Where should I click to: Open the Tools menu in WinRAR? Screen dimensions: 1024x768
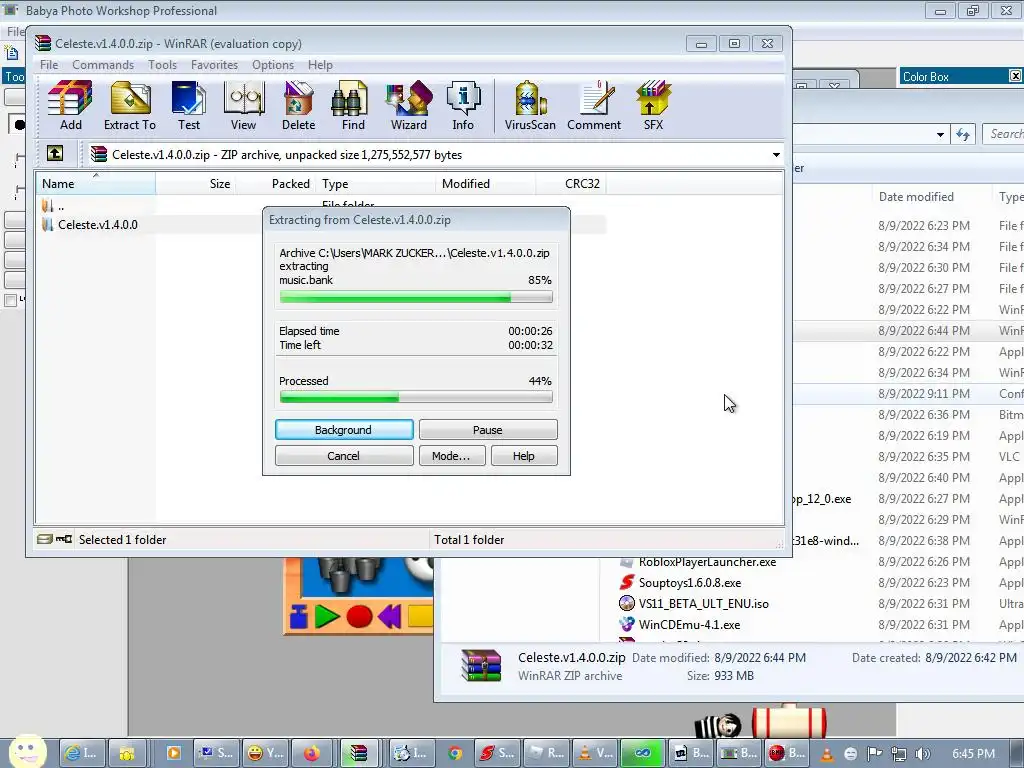[x=162, y=65]
